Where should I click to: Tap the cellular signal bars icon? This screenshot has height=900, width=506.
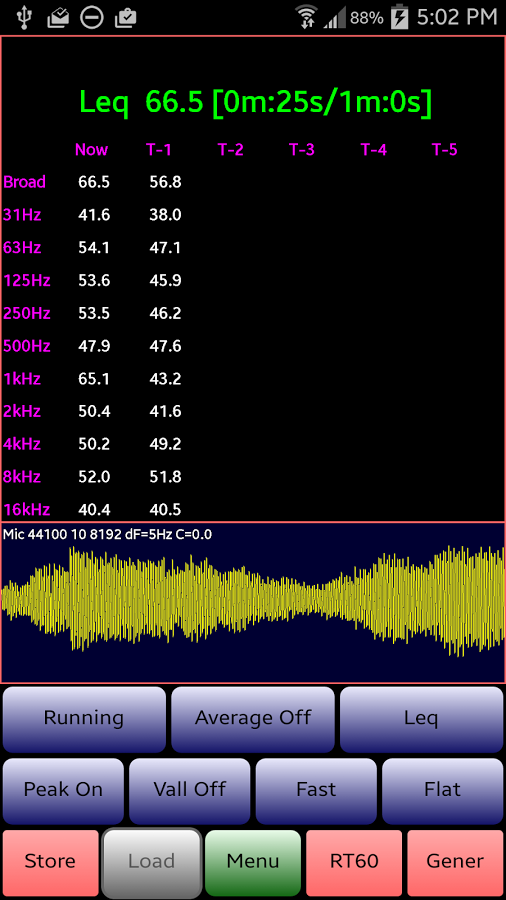(334, 20)
